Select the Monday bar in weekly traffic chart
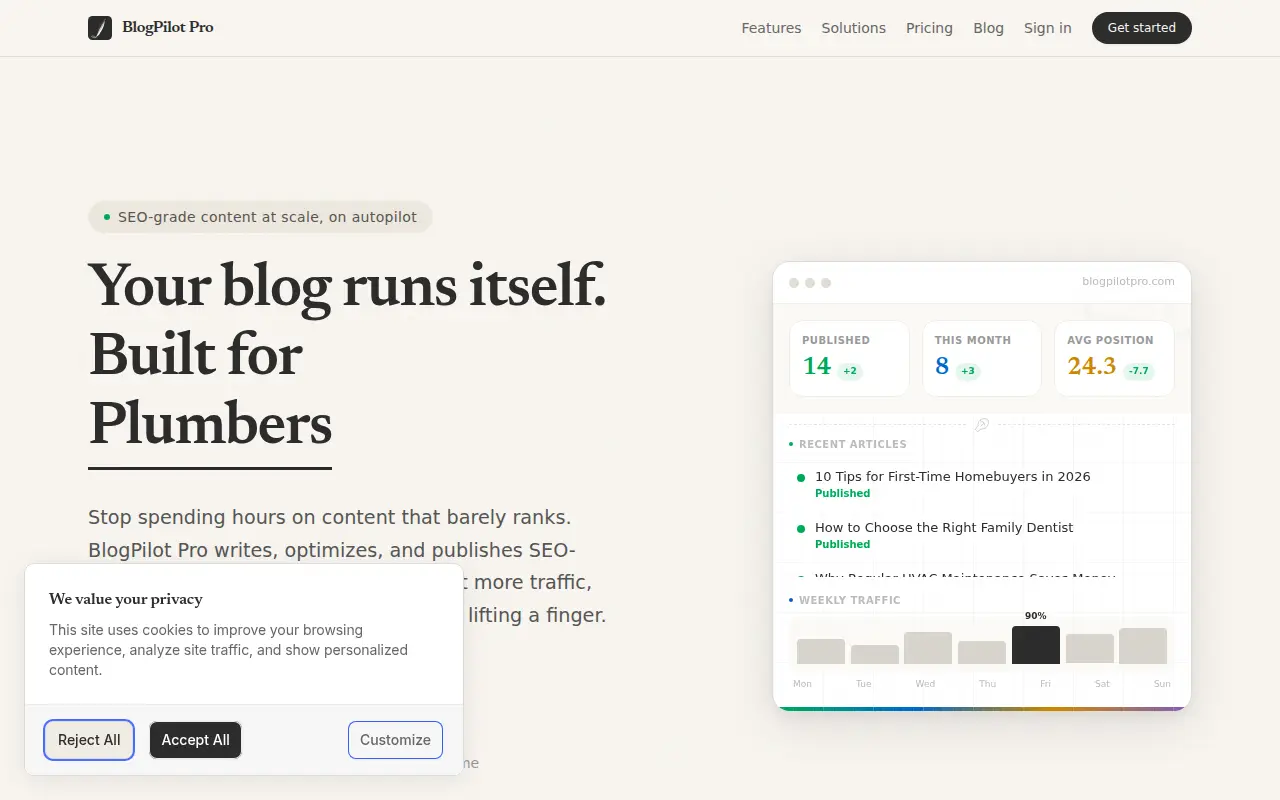Viewport: 1280px width, 800px height. [x=821, y=651]
